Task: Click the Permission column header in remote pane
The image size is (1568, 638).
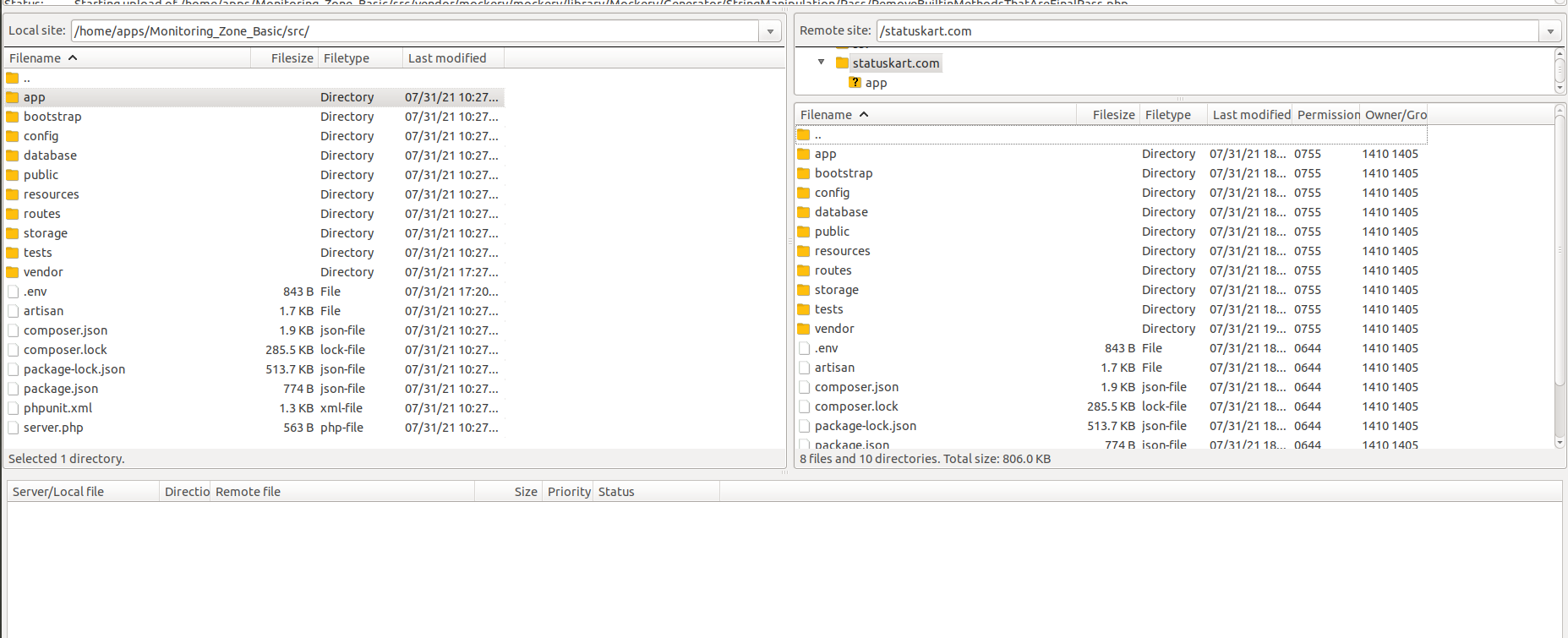Action: 1328,115
